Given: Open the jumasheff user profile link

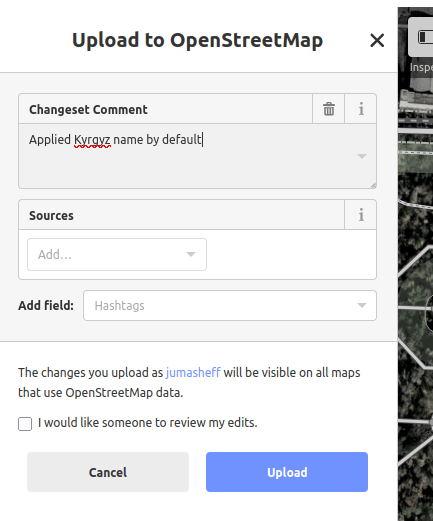Looking at the screenshot, I should pyautogui.click(x=193, y=373).
